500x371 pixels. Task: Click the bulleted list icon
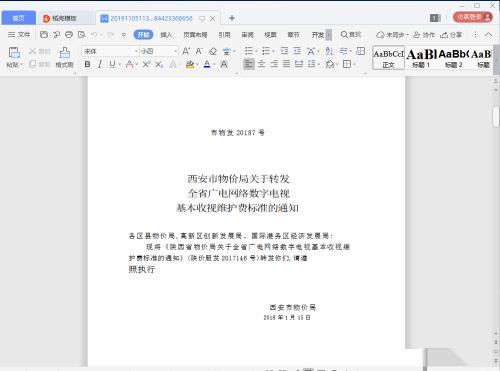point(249,51)
